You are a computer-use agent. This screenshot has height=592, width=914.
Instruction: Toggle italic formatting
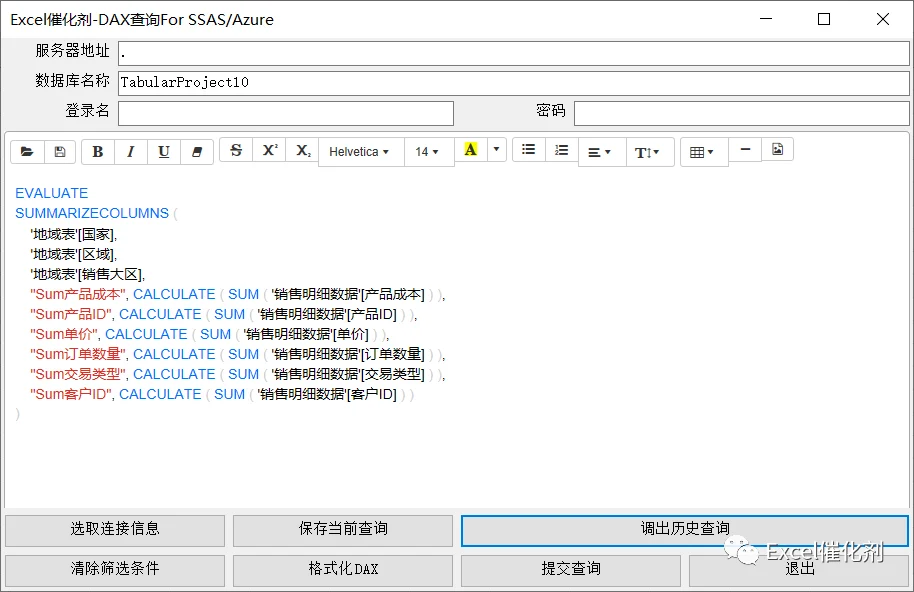click(131, 151)
